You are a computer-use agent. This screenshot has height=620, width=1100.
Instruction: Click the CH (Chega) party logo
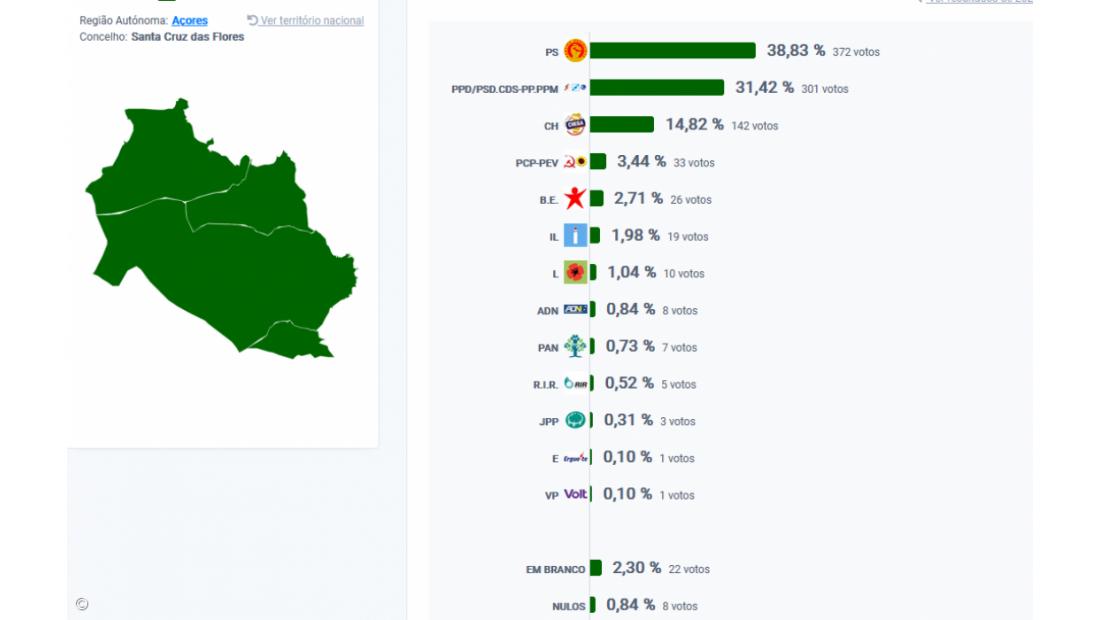point(575,125)
